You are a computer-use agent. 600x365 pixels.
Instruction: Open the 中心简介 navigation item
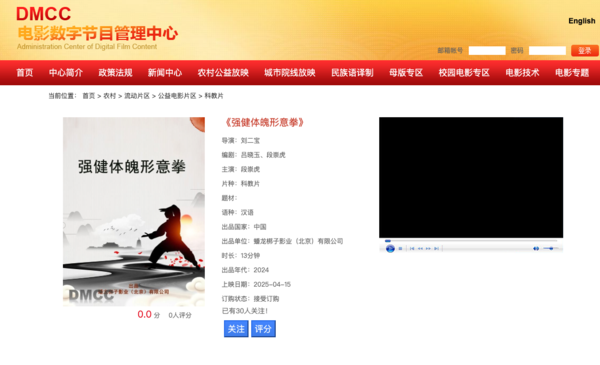66,73
